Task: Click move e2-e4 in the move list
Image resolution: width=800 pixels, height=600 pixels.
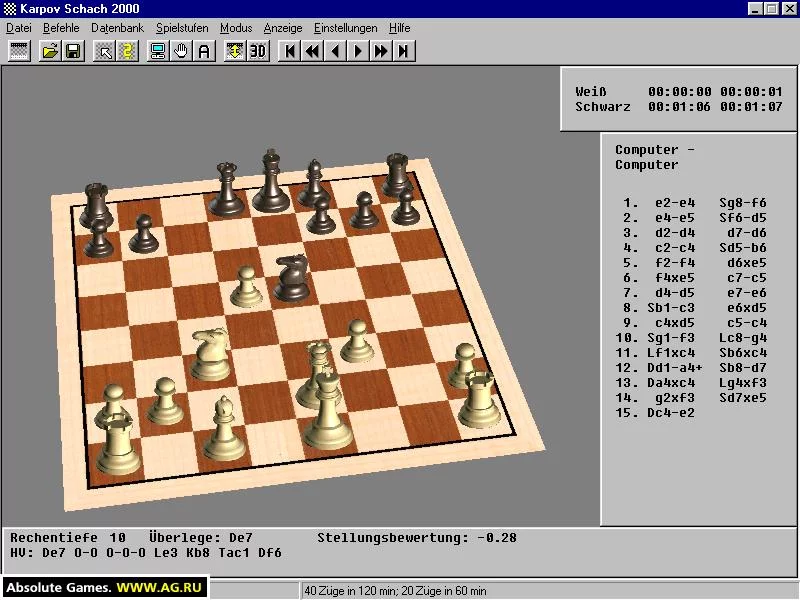Action: 674,203
